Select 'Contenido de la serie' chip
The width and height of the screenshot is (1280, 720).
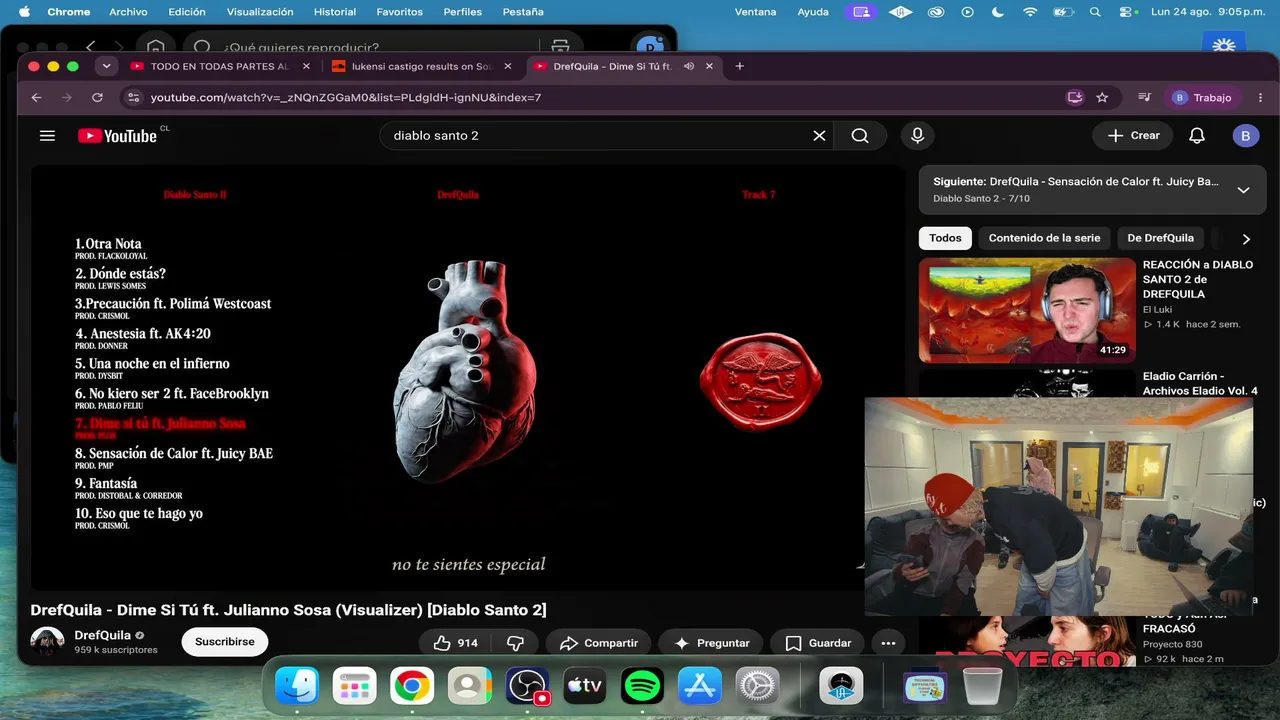point(1044,238)
